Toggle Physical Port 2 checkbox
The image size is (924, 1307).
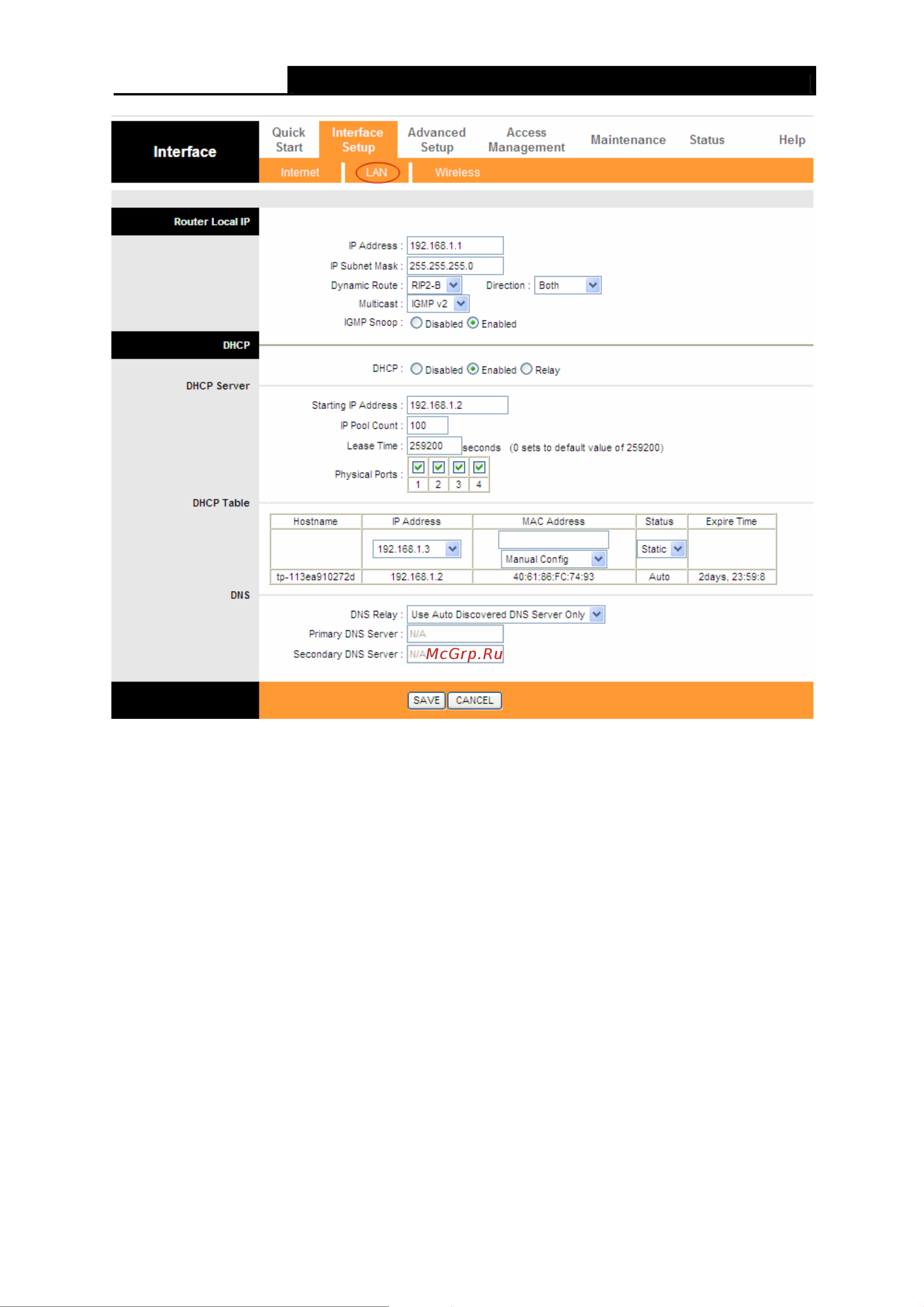click(438, 467)
